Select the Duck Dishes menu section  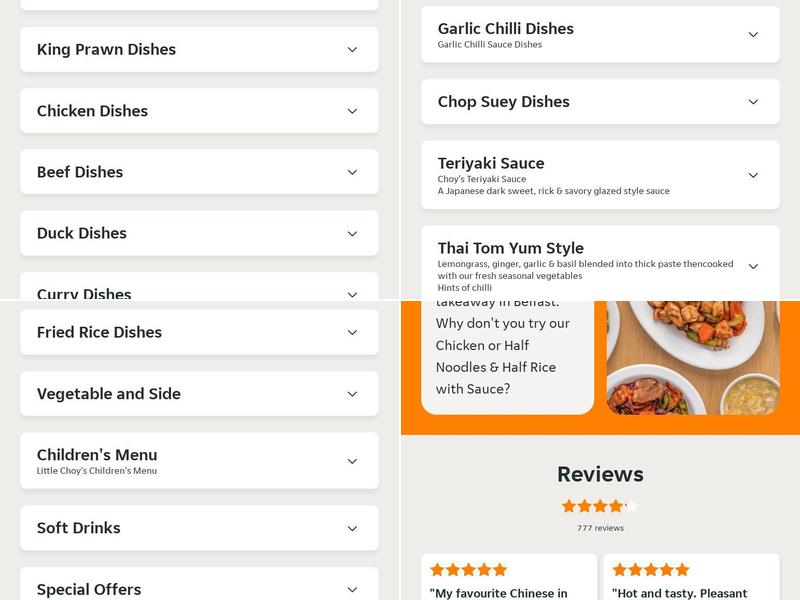pyautogui.click(x=199, y=233)
